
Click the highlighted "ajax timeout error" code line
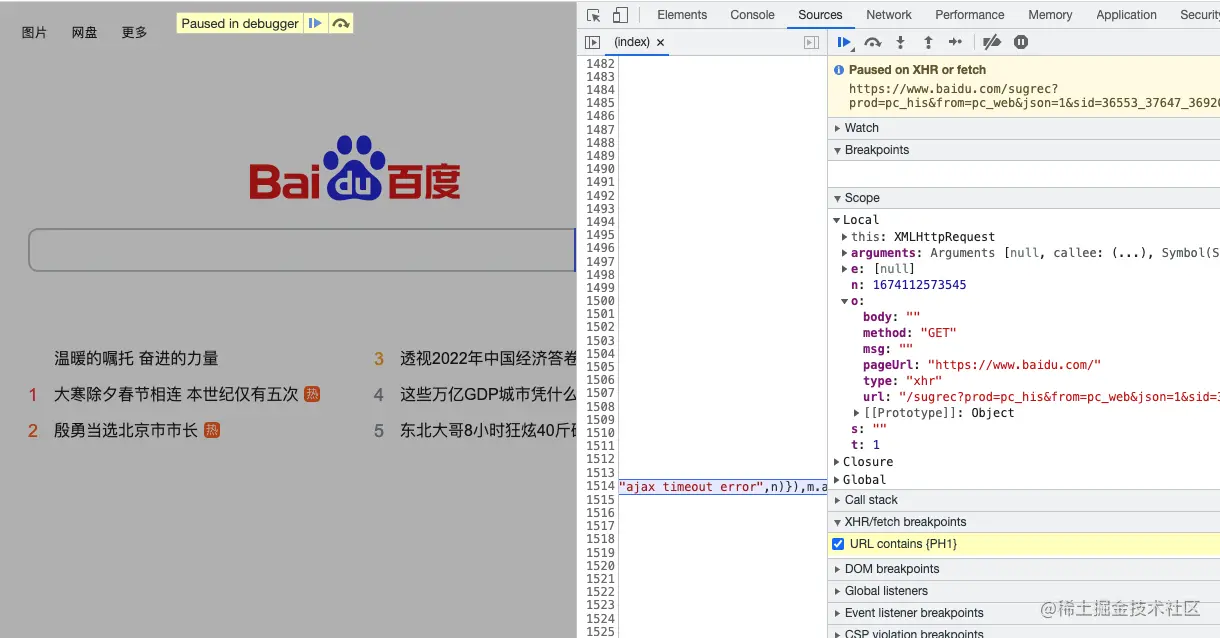point(723,487)
